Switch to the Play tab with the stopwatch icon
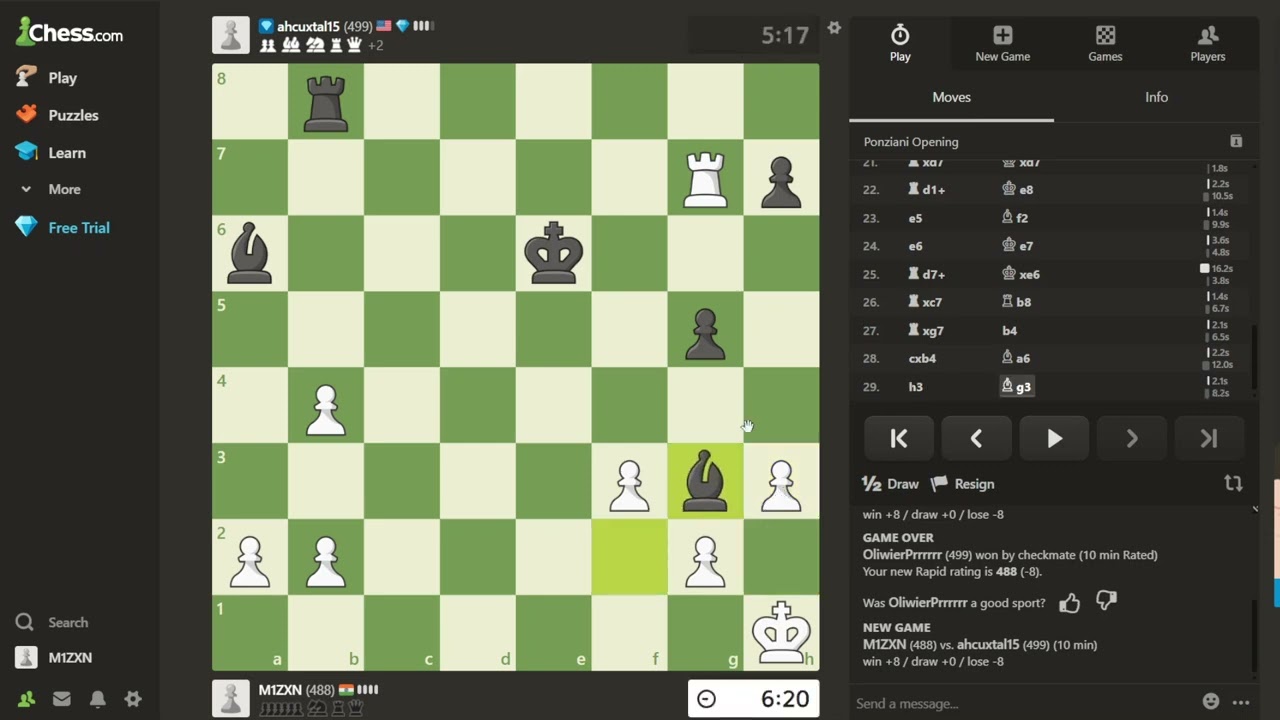 (x=900, y=43)
